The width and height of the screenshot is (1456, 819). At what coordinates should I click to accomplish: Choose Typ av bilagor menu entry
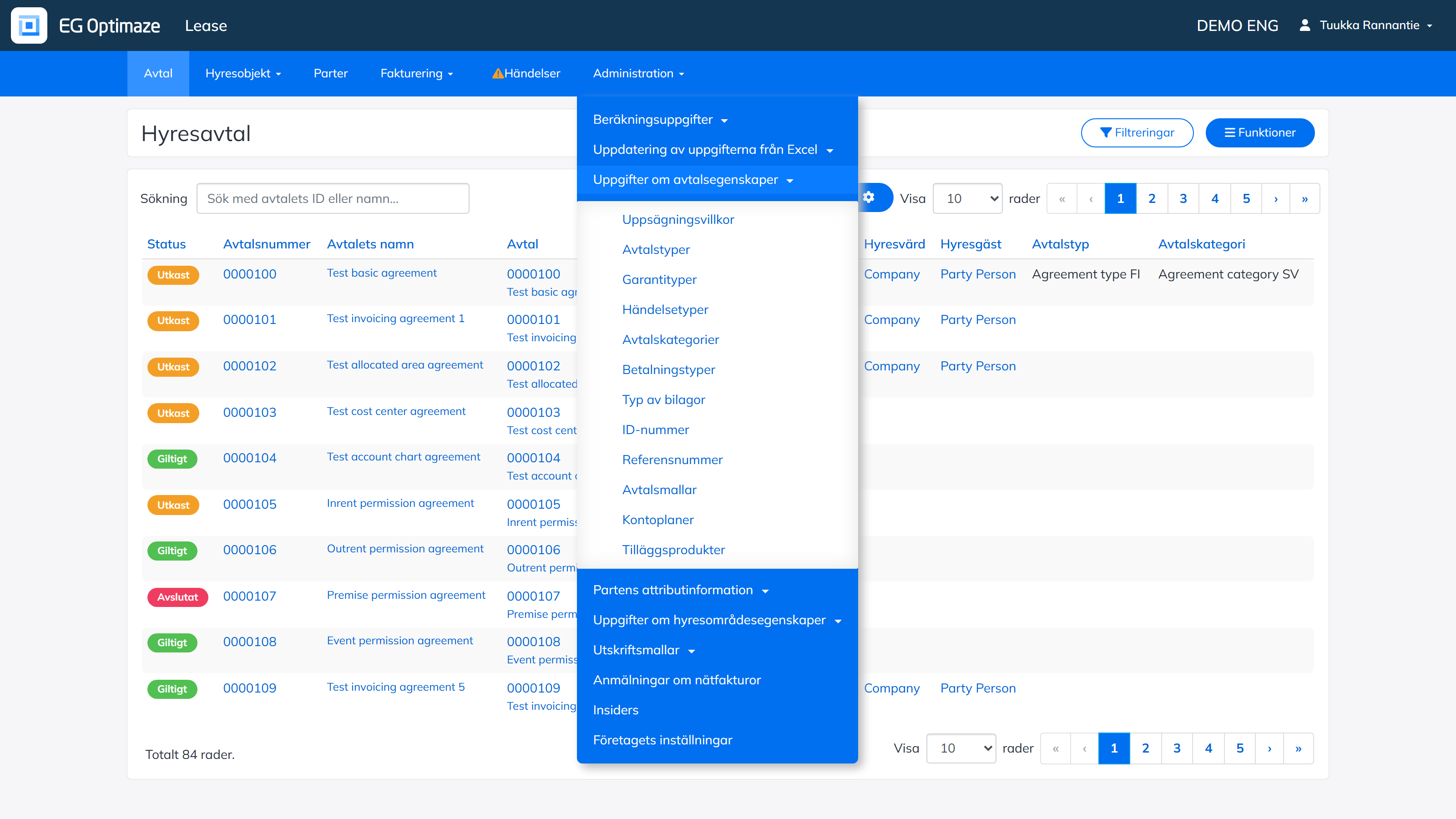(663, 399)
